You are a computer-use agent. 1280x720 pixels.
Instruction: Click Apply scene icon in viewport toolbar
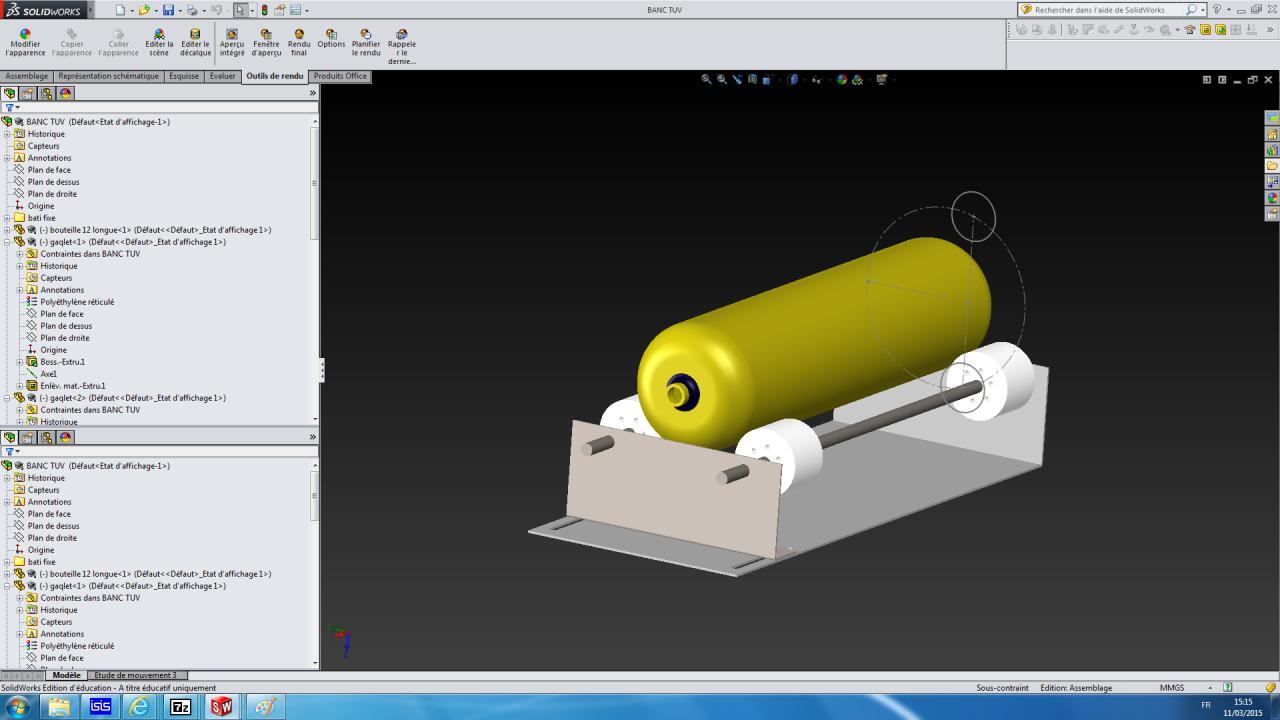pyautogui.click(x=857, y=79)
